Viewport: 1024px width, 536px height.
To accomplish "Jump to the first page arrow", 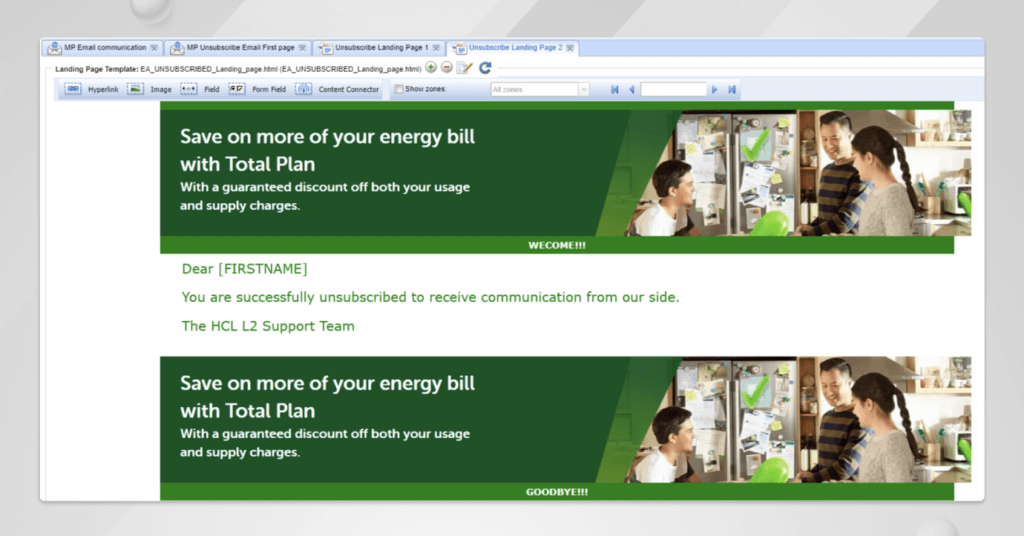I will tap(614, 89).
